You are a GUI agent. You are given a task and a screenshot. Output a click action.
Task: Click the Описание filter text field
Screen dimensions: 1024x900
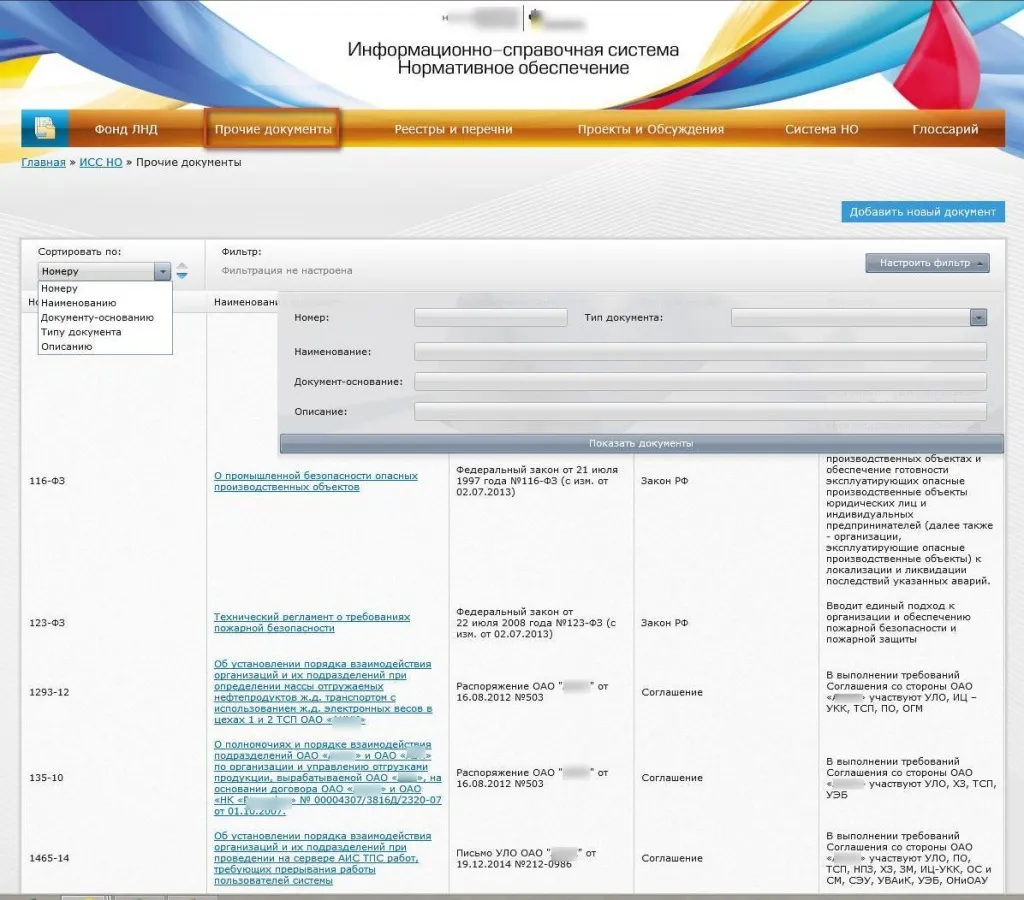pyautogui.click(x=700, y=411)
